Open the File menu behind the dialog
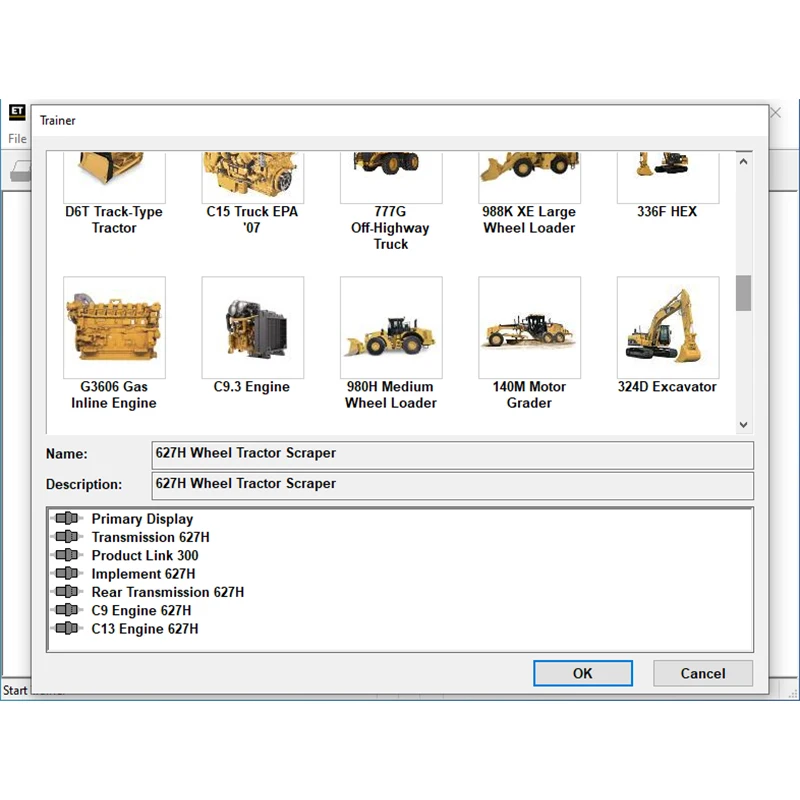The image size is (800, 800). 17,139
